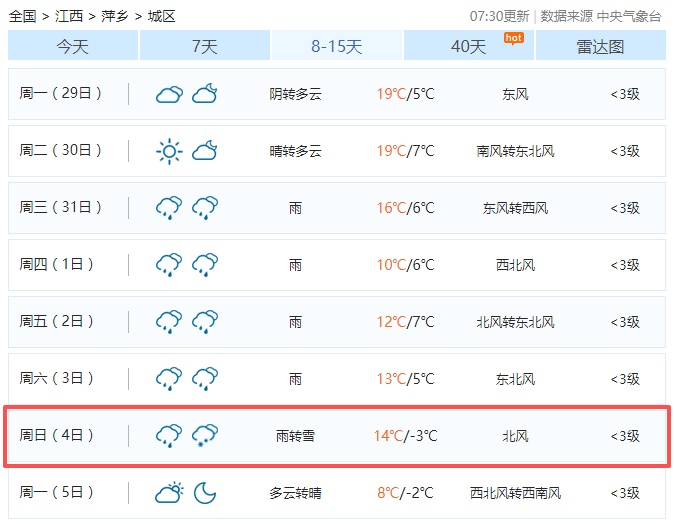Click the cloudy night icon for 周二(30日)
Image resolution: width=674 pixels, height=524 pixels.
coord(205,150)
